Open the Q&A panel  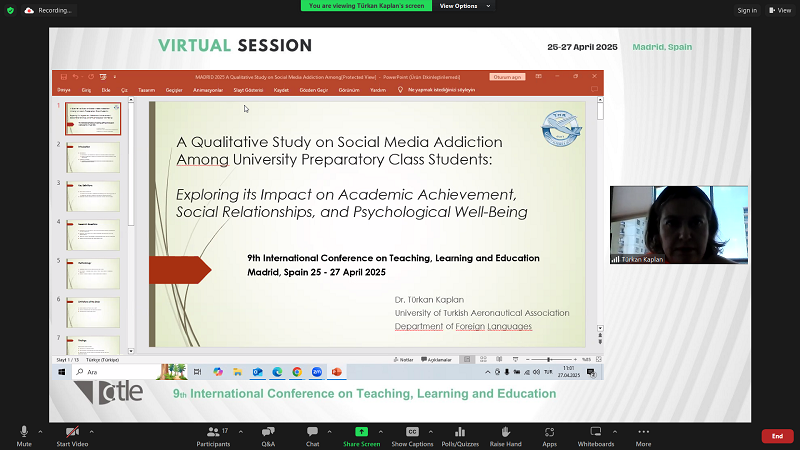(x=268, y=431)
